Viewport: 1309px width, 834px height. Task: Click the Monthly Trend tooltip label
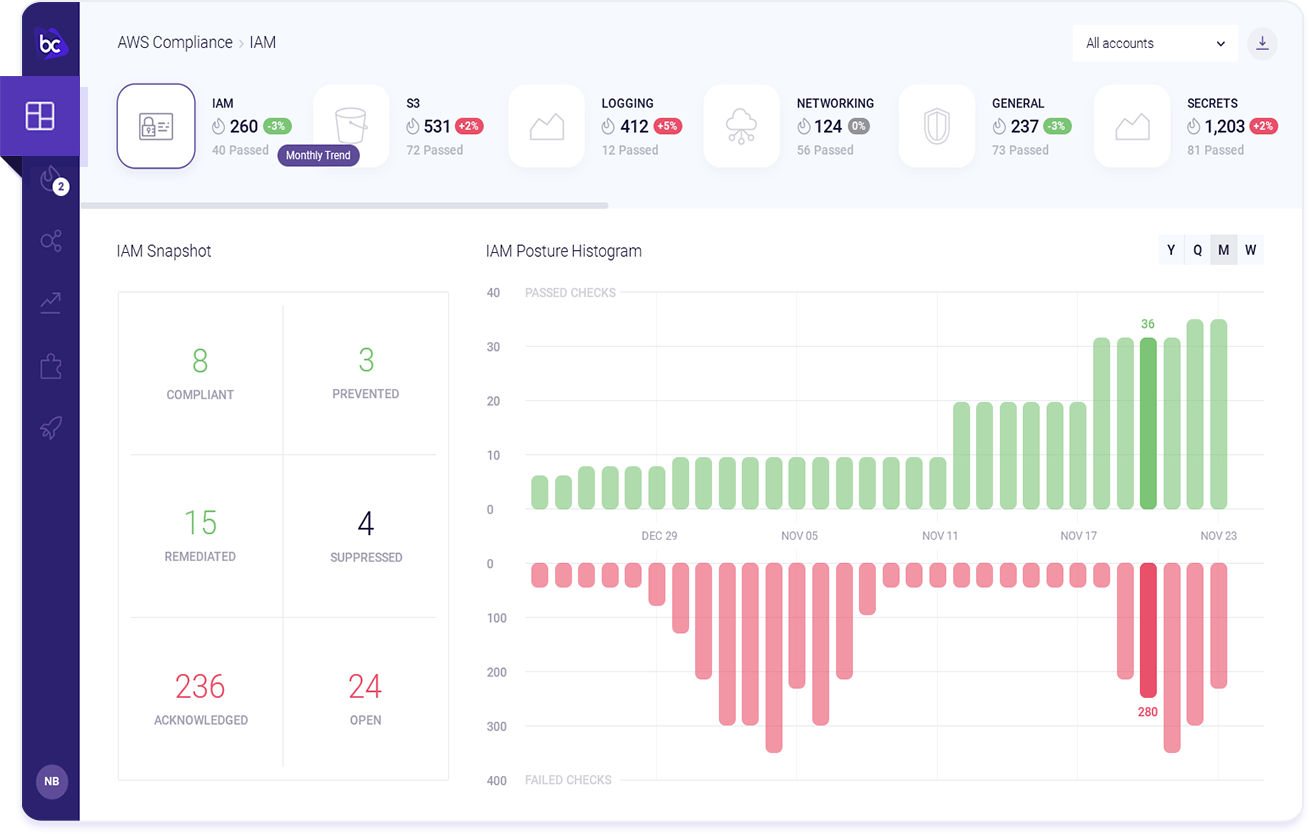click(318, 155)
